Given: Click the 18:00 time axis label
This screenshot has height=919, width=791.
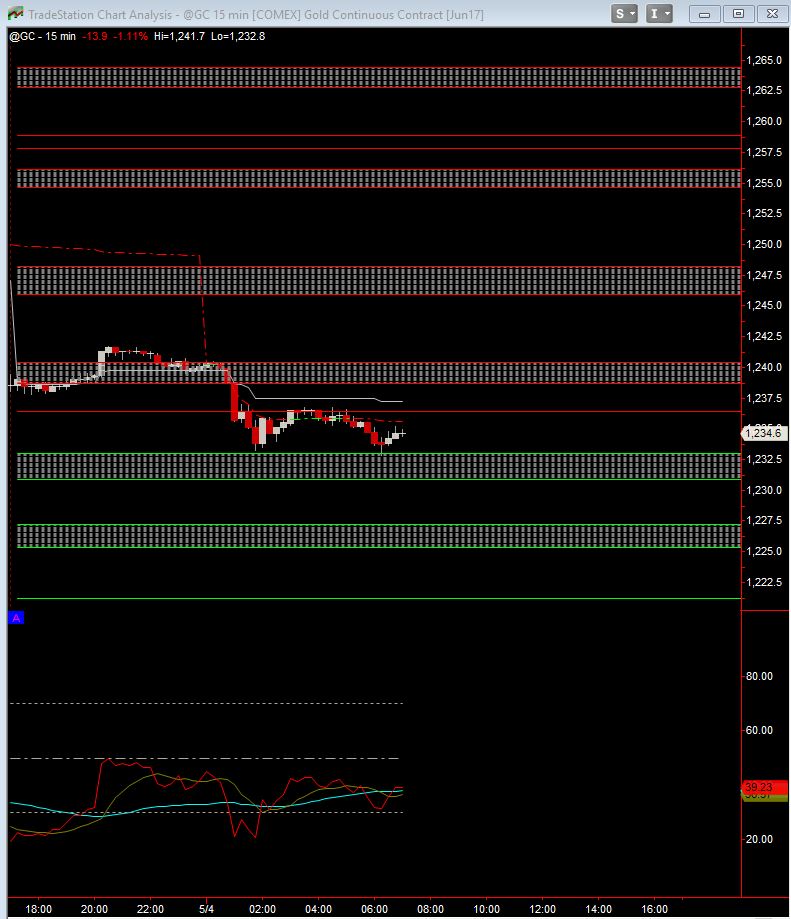Looking at the screenshot, I should [39, 909].
